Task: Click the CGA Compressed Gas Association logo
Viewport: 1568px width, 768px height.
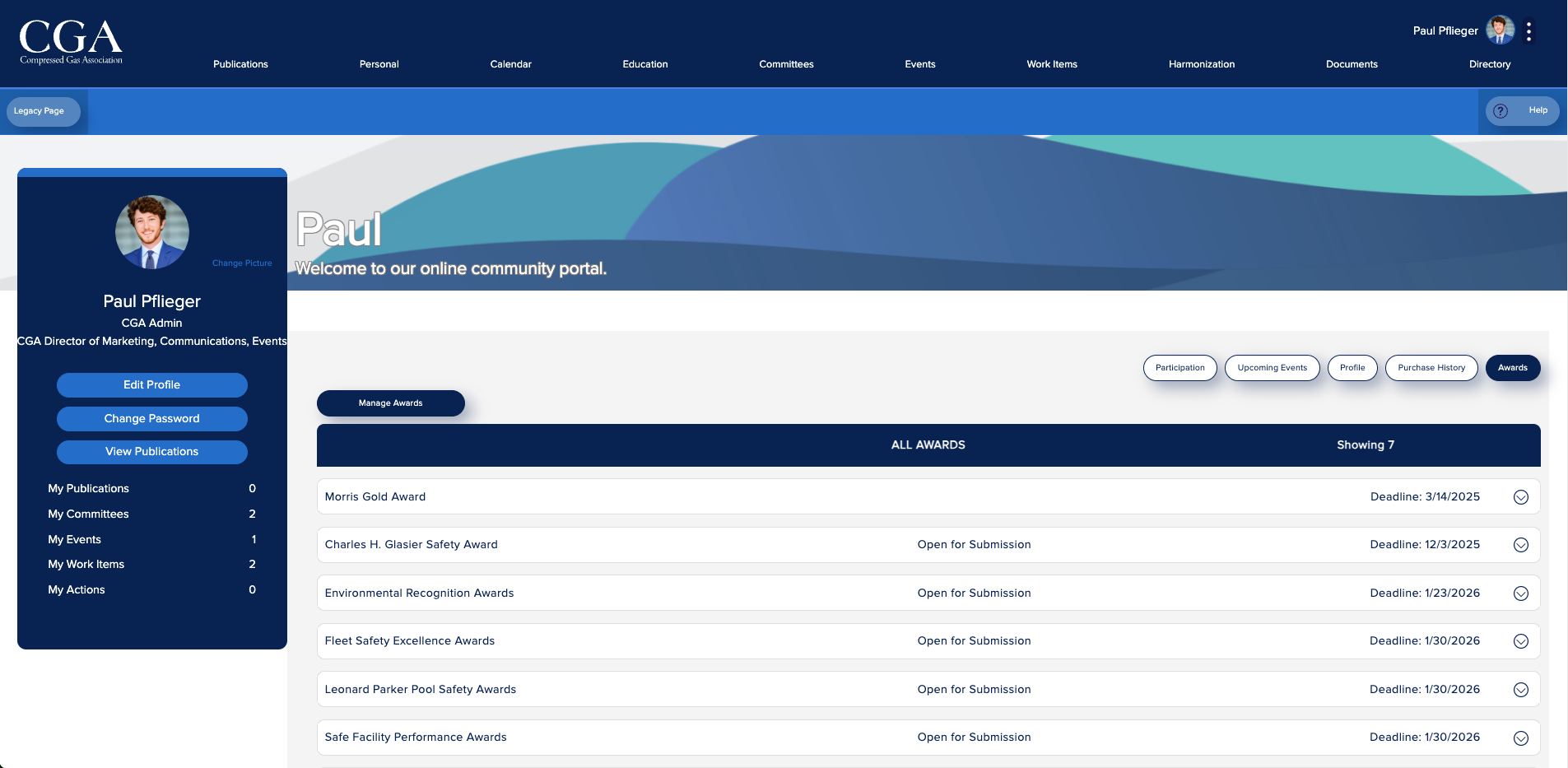Action: [x=71, y=41]
